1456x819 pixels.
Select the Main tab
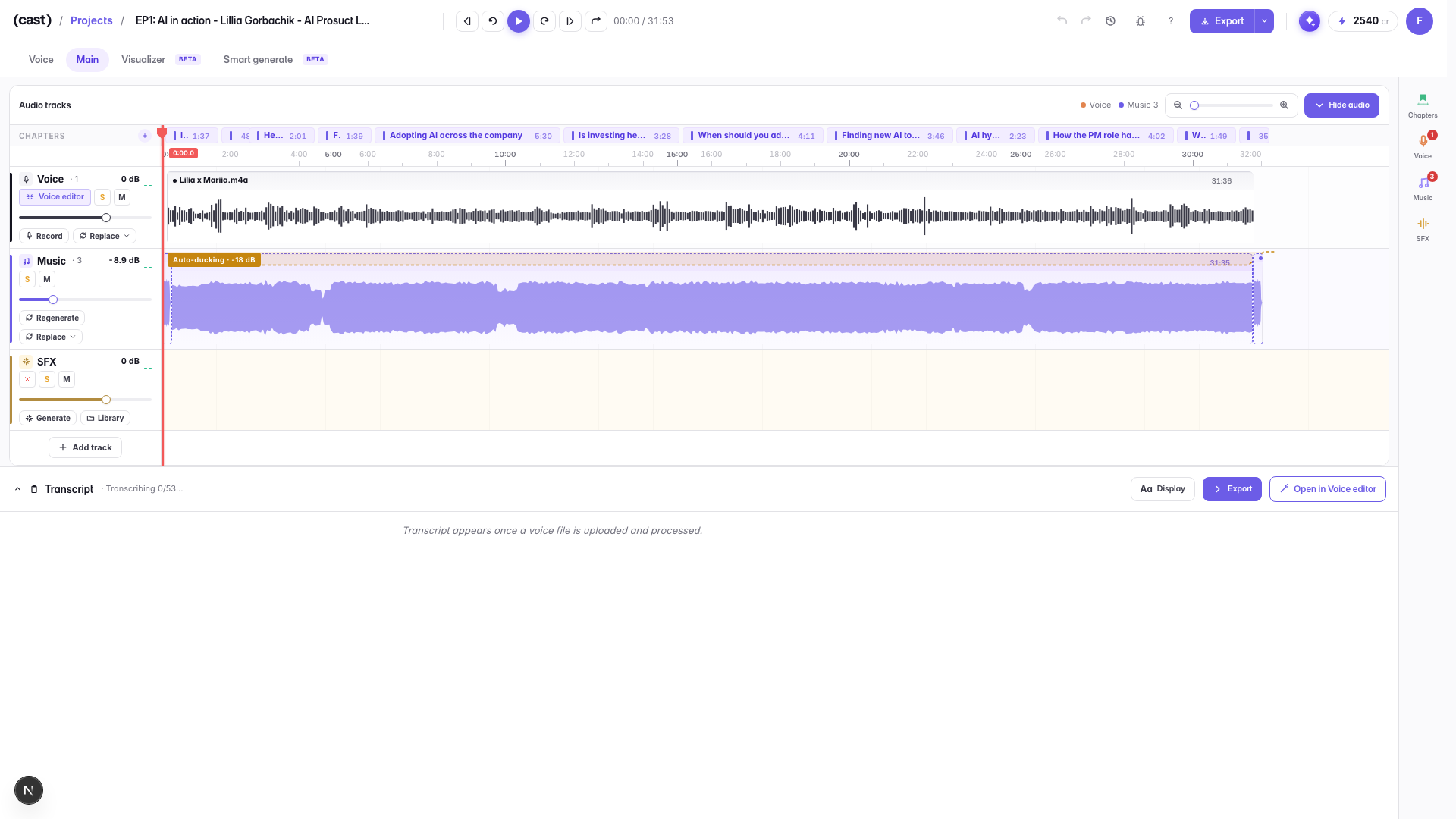[x=87, y=59]
